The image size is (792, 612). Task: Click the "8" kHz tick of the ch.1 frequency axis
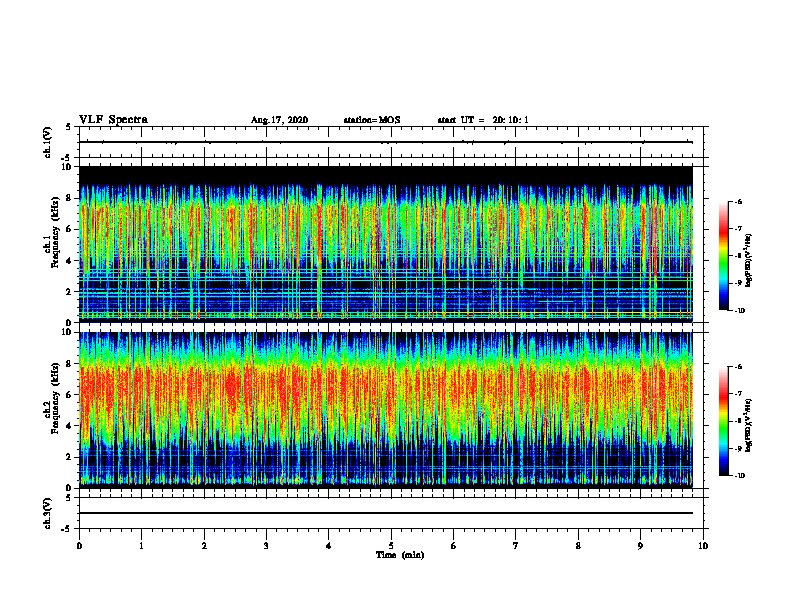coord(69,198)
